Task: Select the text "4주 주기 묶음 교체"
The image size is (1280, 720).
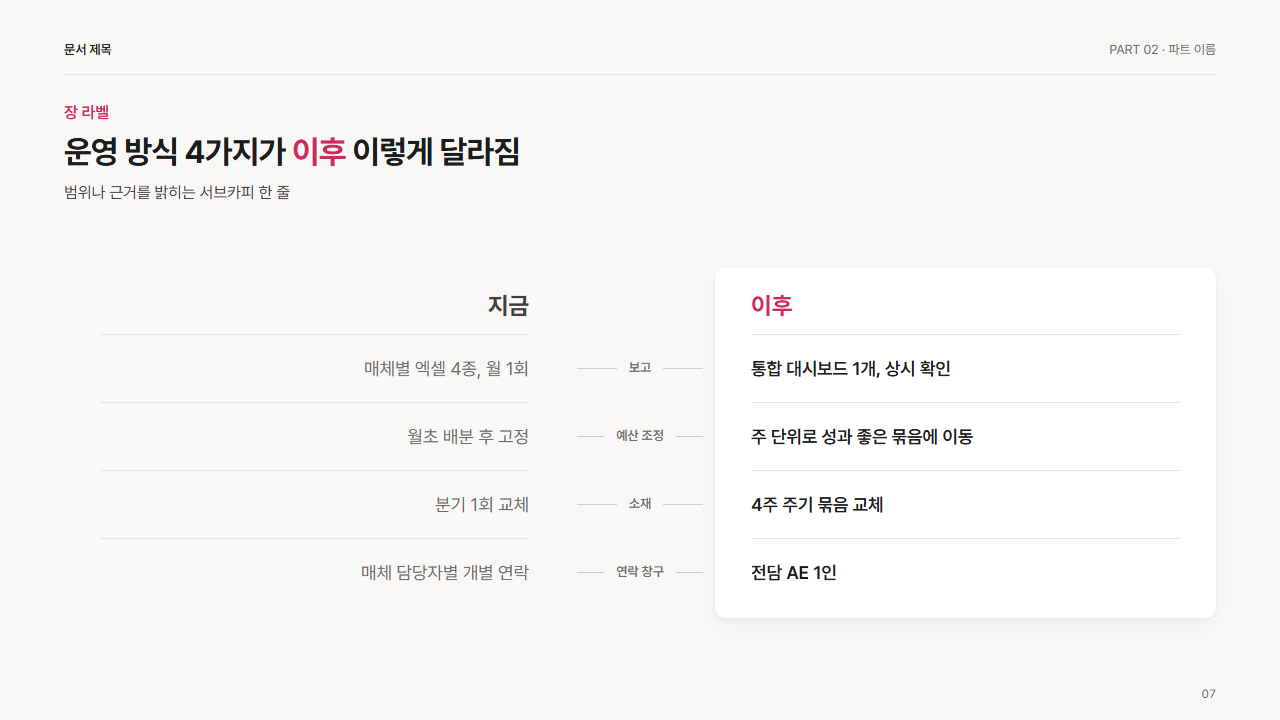Action: pyautogui.click(x=817, y=504)
